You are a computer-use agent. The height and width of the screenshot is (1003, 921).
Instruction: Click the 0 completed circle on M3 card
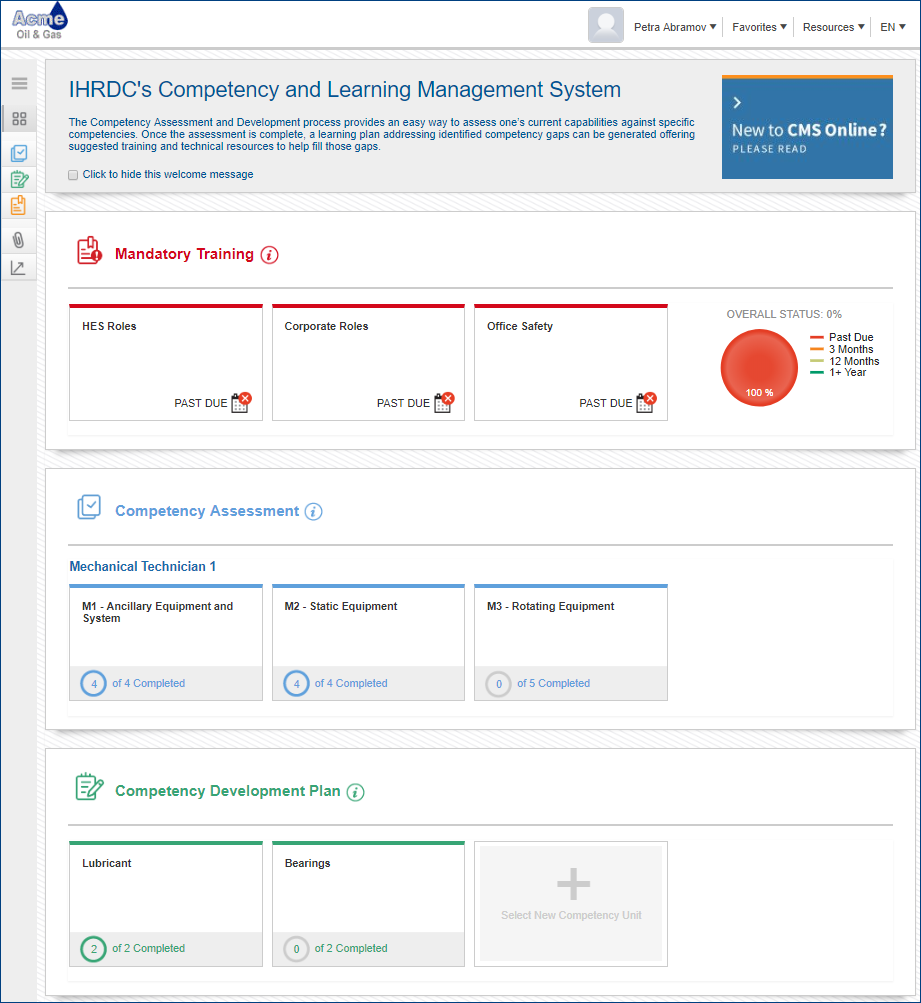(x=498, y=684)
